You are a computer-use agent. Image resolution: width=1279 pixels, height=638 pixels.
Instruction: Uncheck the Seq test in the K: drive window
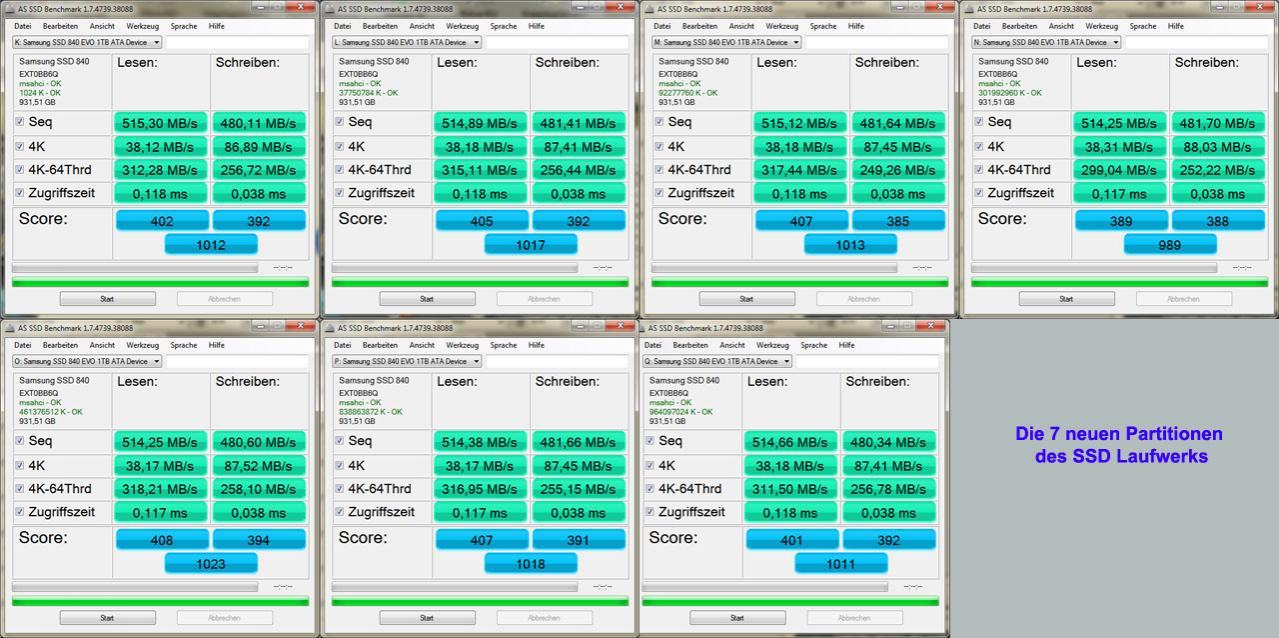[20, 122]
